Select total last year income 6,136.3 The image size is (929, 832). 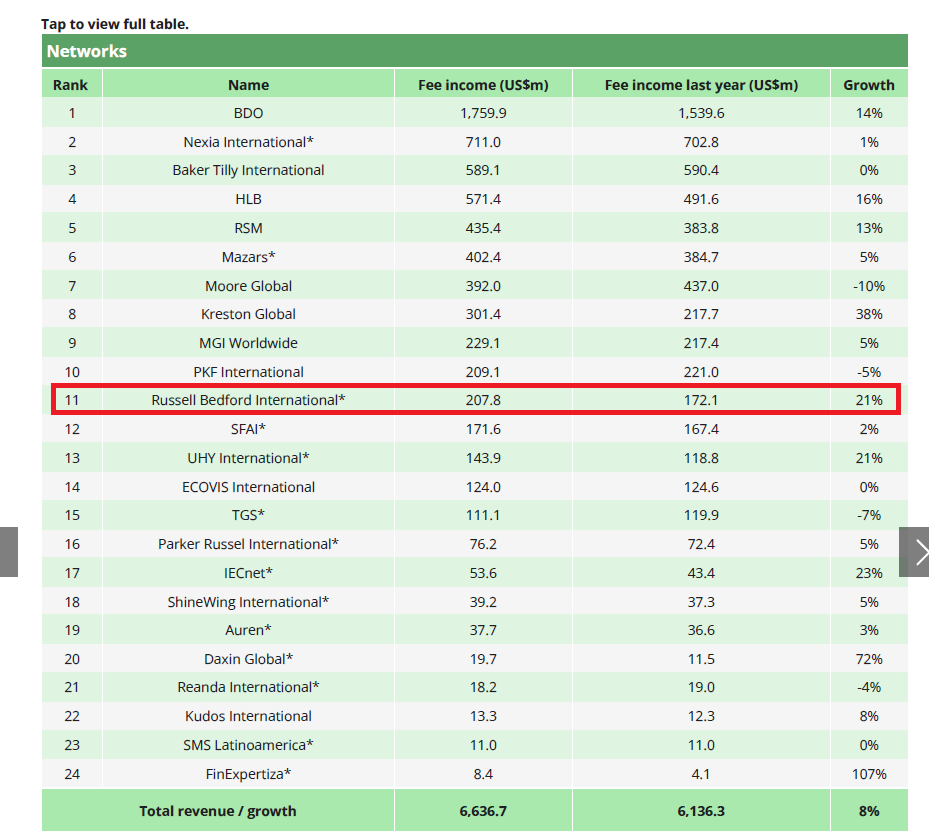pyautogui.click(x=701, y=810)
